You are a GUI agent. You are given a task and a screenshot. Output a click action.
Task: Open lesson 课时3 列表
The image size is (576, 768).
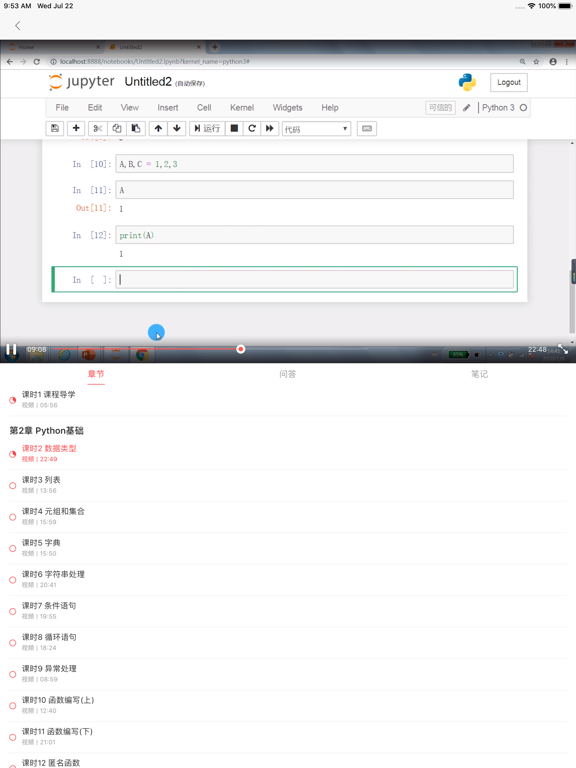(x=288, y=485)
